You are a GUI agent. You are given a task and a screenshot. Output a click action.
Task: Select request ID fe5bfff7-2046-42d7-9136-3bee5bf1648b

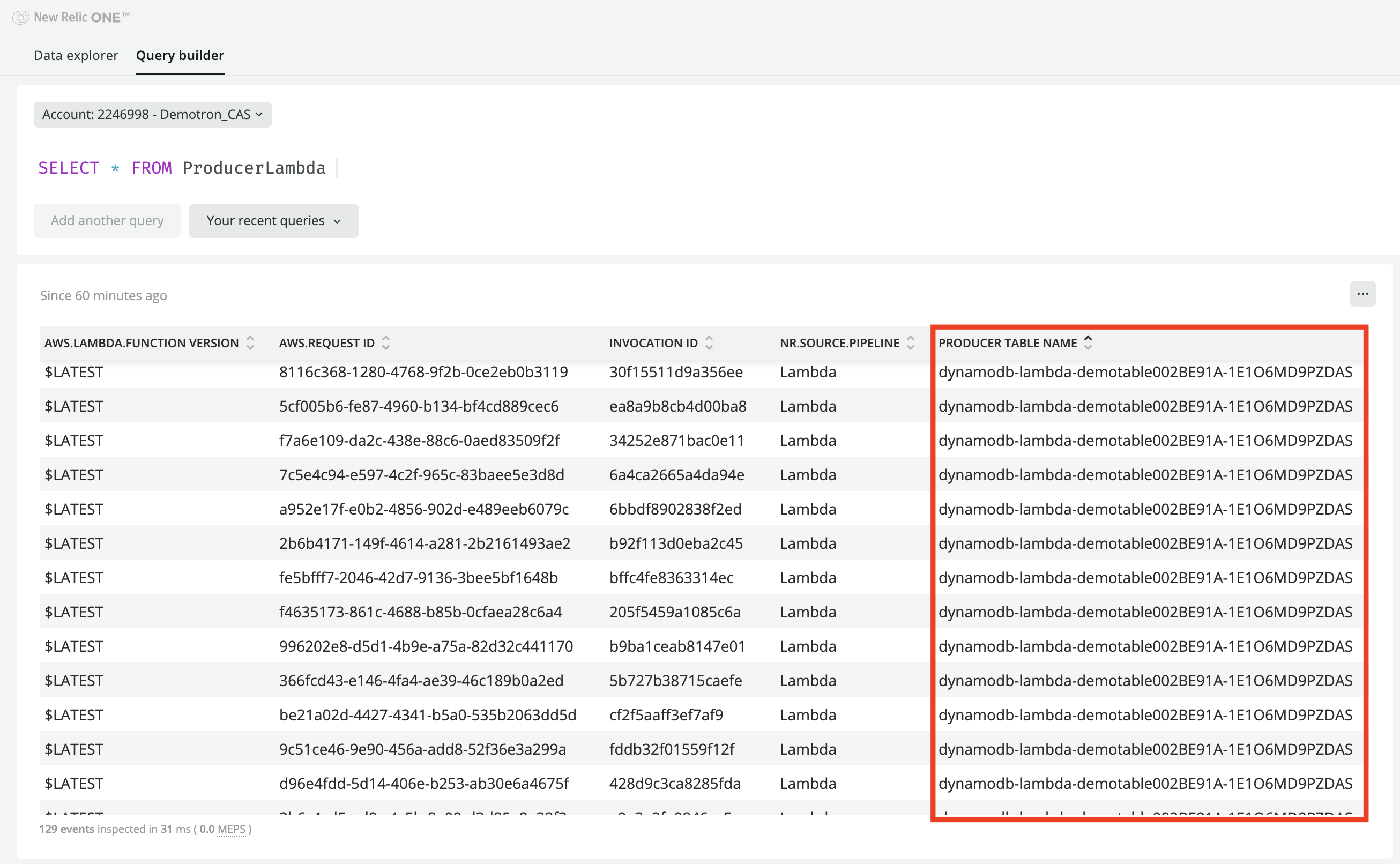tap(418, 578)
